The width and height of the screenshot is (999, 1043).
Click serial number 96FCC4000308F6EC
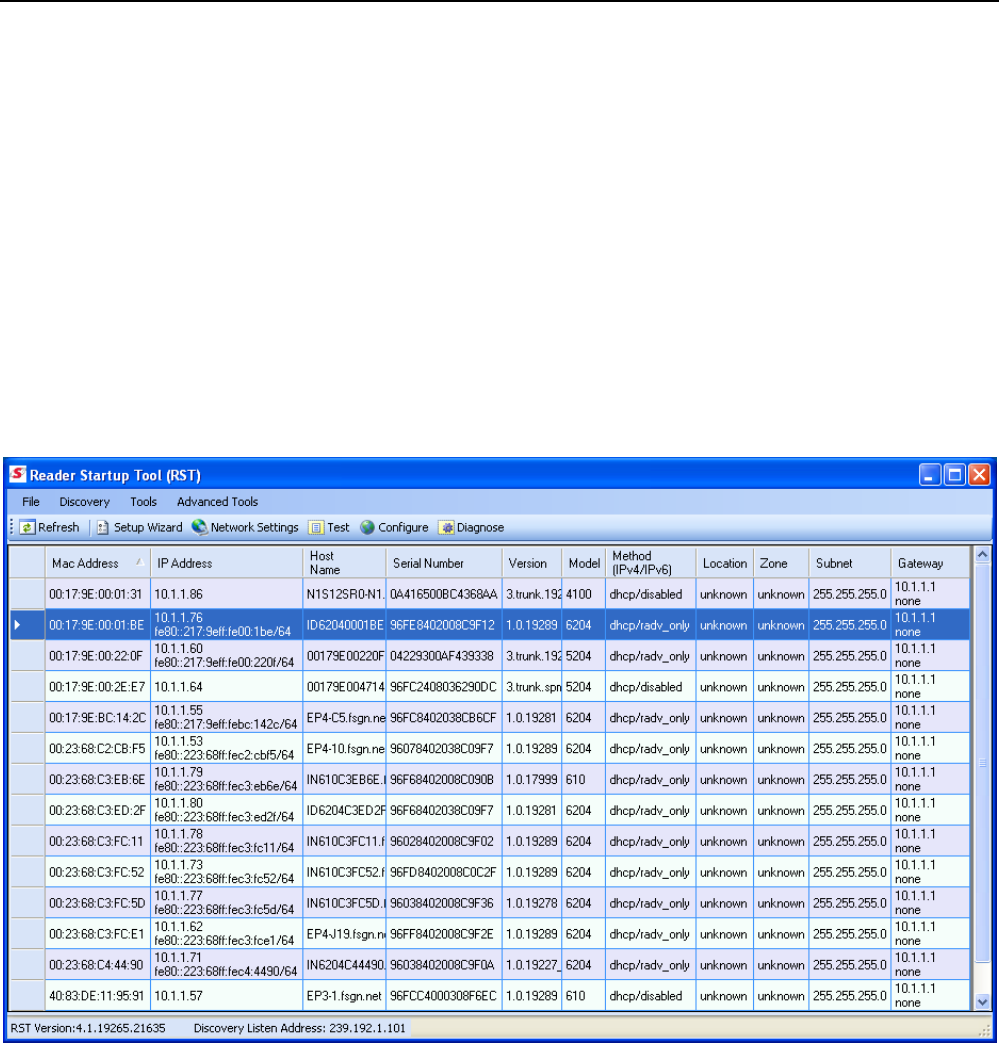tap(444, 996)
